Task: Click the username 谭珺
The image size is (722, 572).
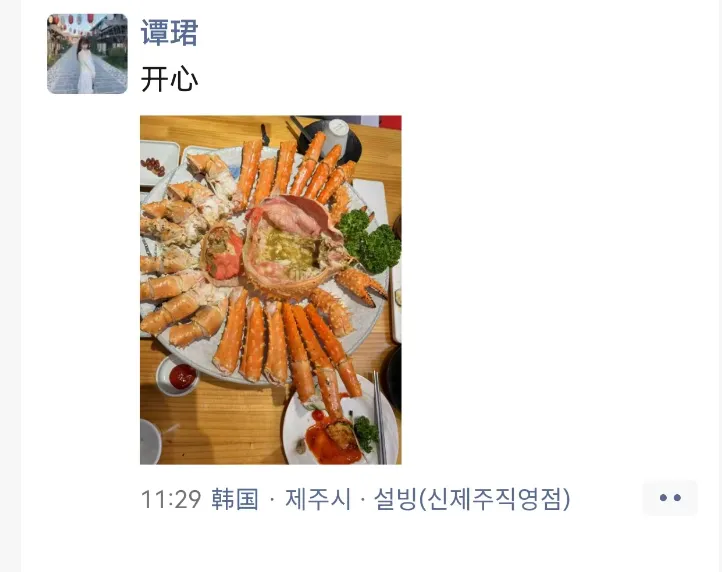Action: [169, 32]
